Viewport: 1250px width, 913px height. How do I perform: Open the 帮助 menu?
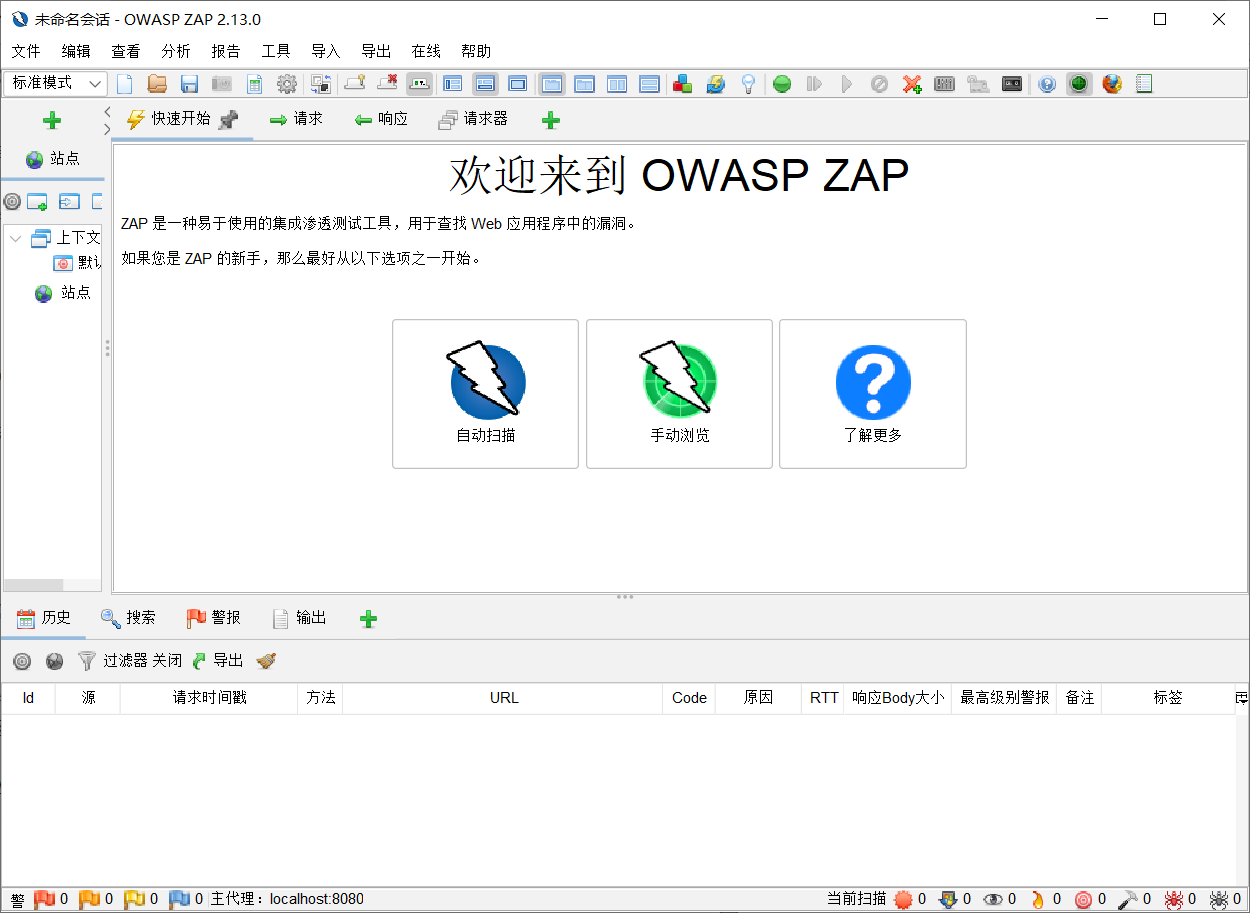476,51
